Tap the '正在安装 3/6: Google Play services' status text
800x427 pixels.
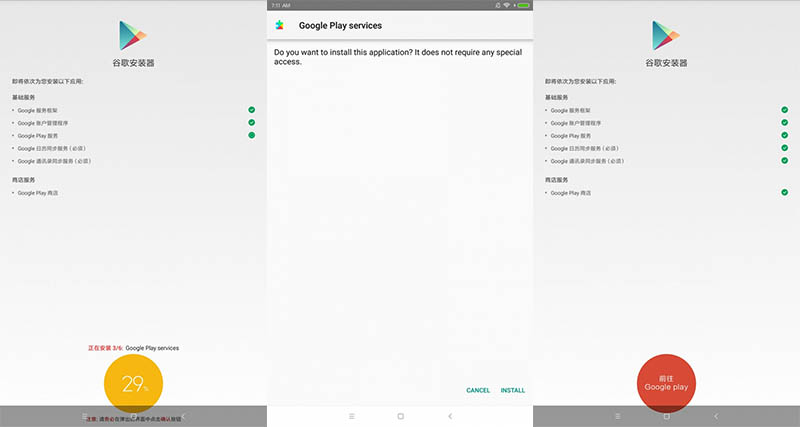click(x=133, y=348)
